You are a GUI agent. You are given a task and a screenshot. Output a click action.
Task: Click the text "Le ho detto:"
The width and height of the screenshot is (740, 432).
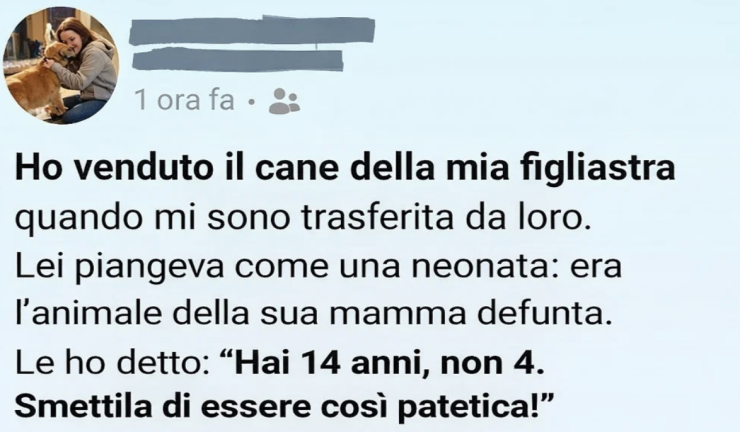113,363
